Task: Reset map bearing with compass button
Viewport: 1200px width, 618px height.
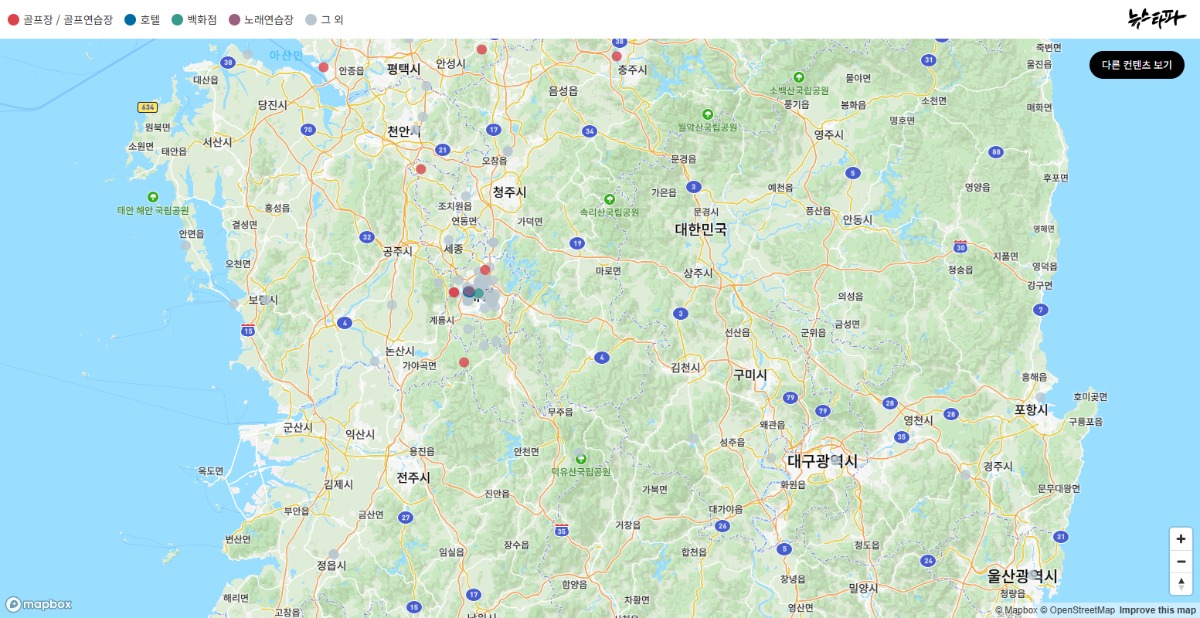Action: click(1181, 584)
